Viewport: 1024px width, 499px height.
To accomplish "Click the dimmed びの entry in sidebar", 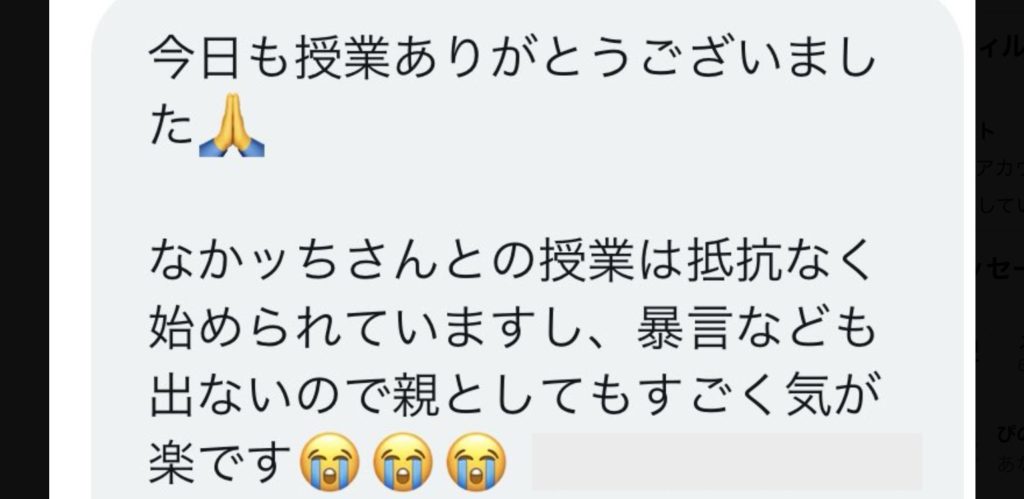I will (1010, 434).
